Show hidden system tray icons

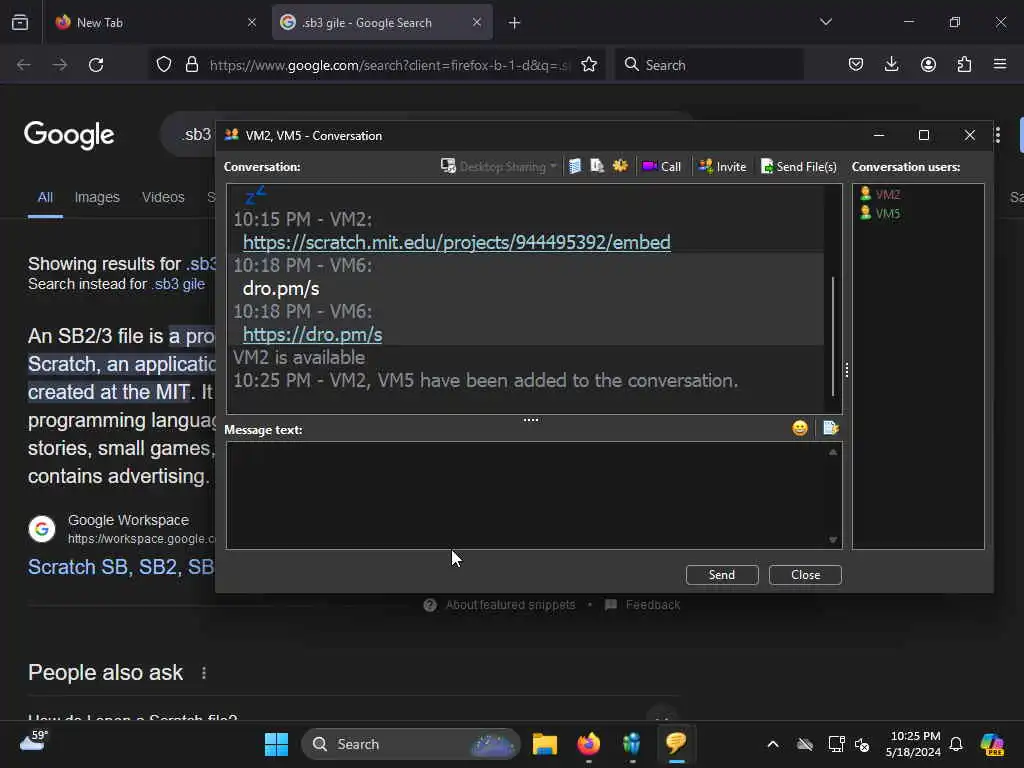(x=773, y=744)
